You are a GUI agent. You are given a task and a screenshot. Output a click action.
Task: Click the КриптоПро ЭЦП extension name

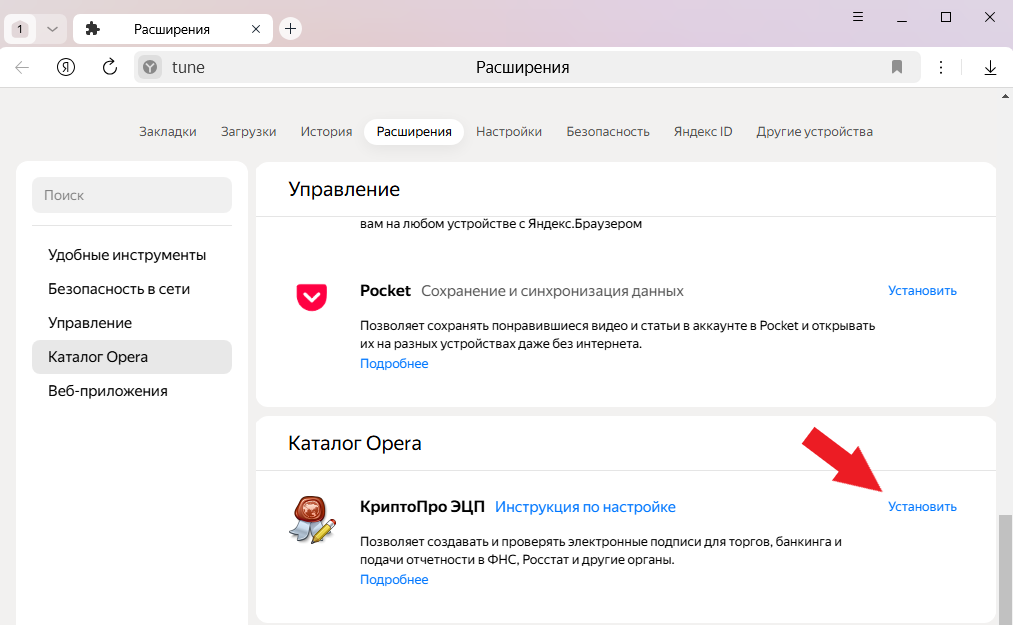[422, 507]
